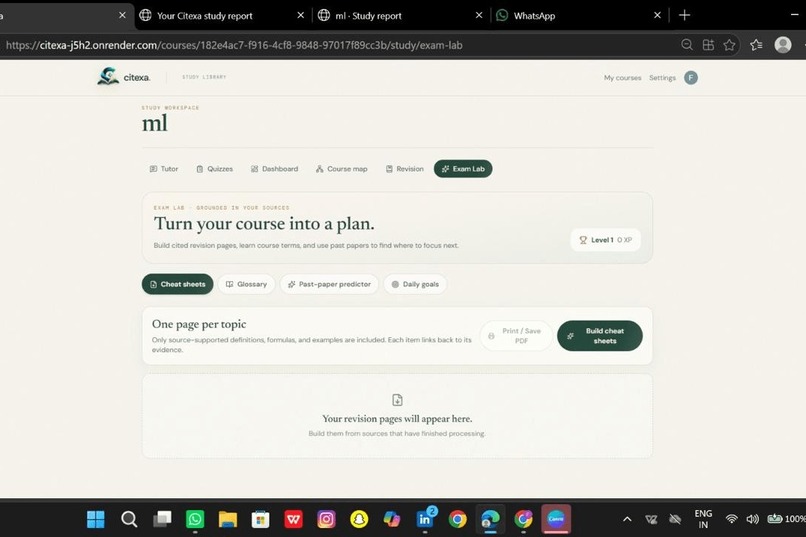Open Snapchat from the taskbar
Screen dimensions: 806x537
(359, 519)
